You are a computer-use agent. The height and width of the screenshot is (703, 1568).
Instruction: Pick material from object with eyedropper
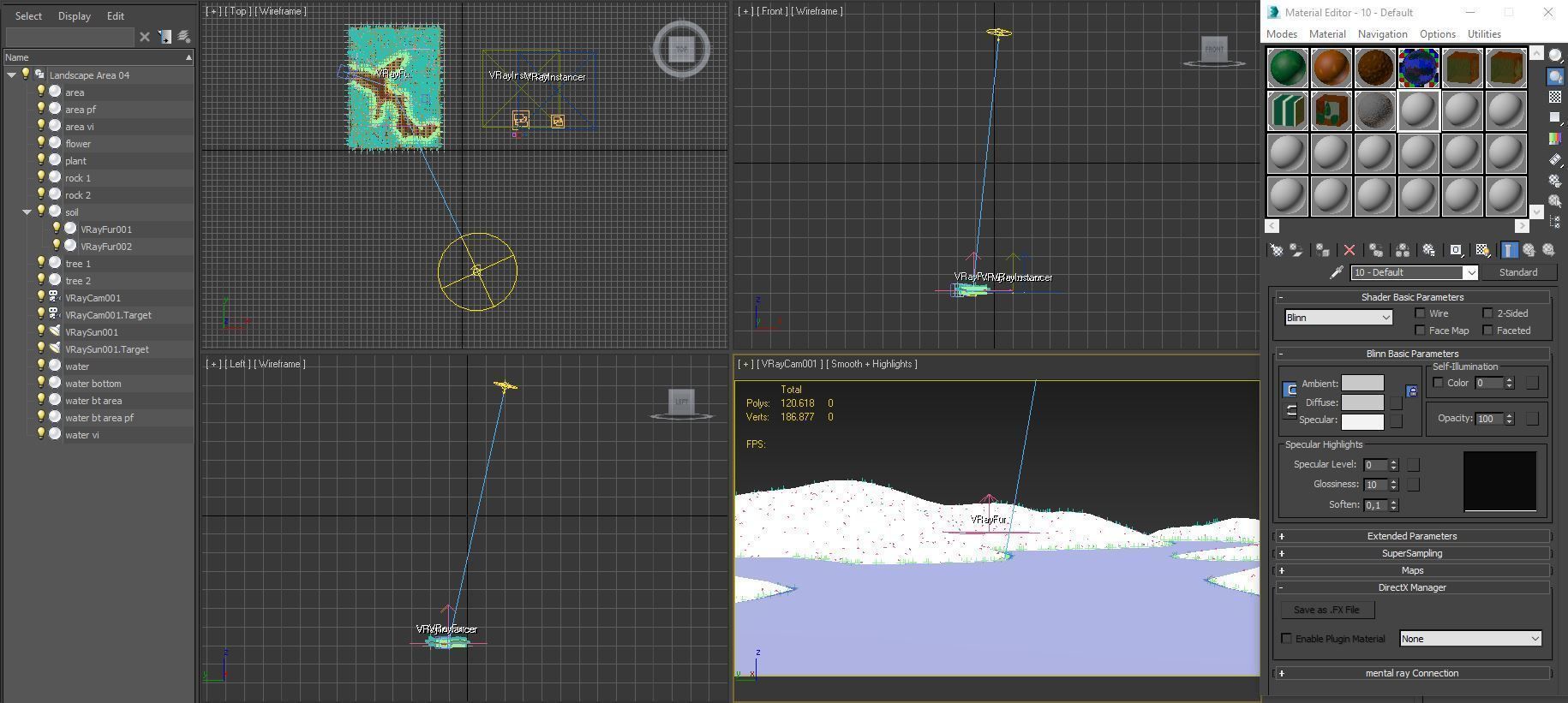point(1336,272)
